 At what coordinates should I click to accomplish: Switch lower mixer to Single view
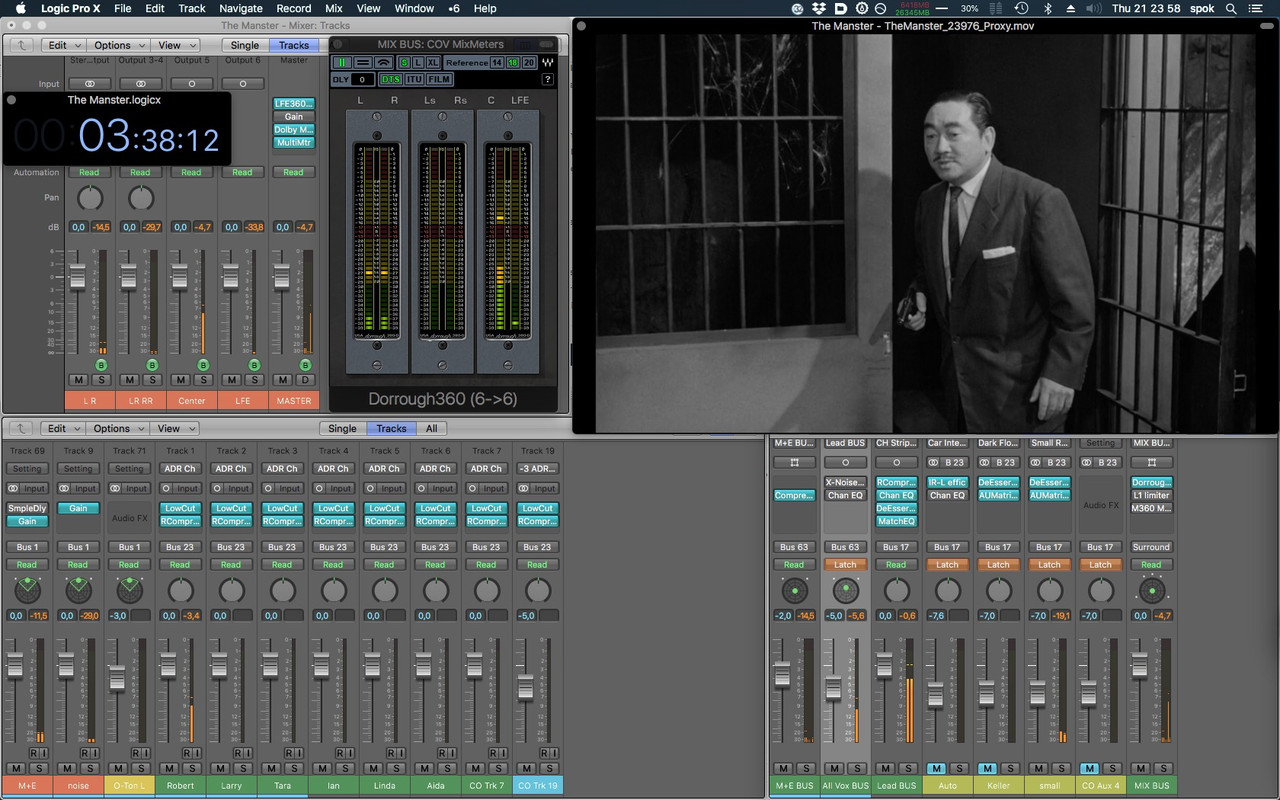(342, 428)
